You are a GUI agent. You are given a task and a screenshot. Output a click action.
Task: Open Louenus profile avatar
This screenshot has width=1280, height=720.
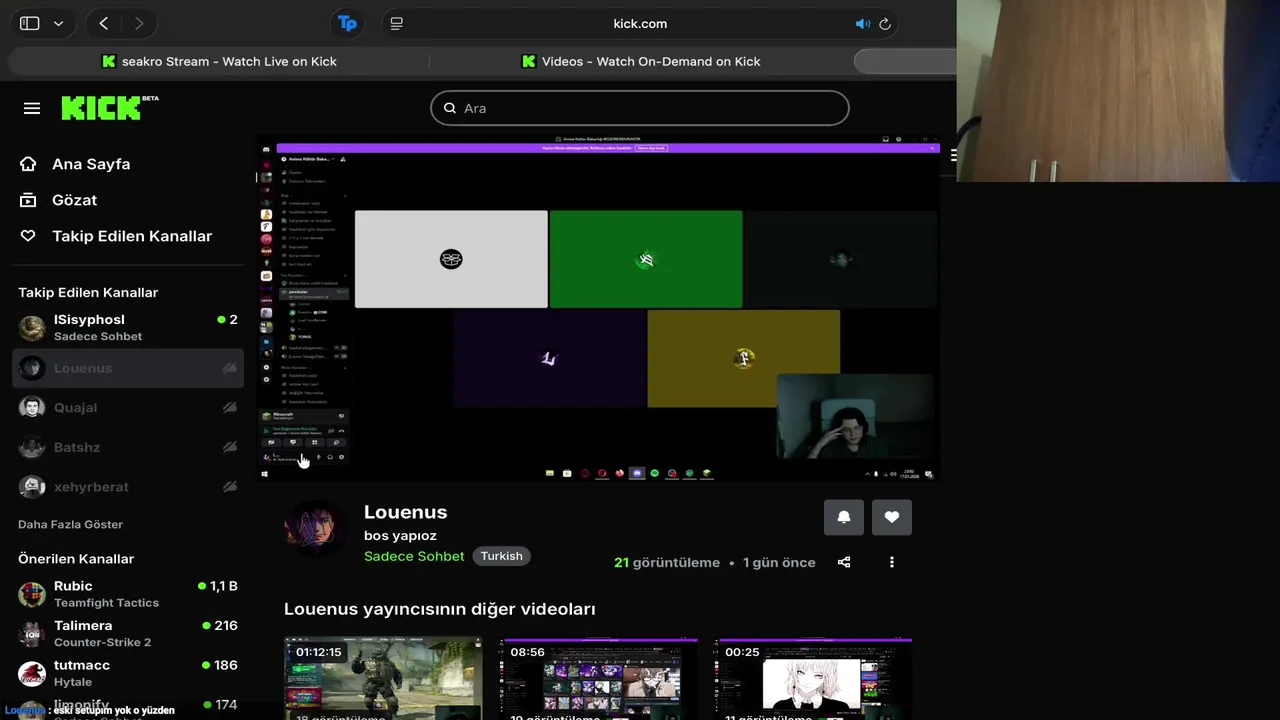click(x=316, y=529)
